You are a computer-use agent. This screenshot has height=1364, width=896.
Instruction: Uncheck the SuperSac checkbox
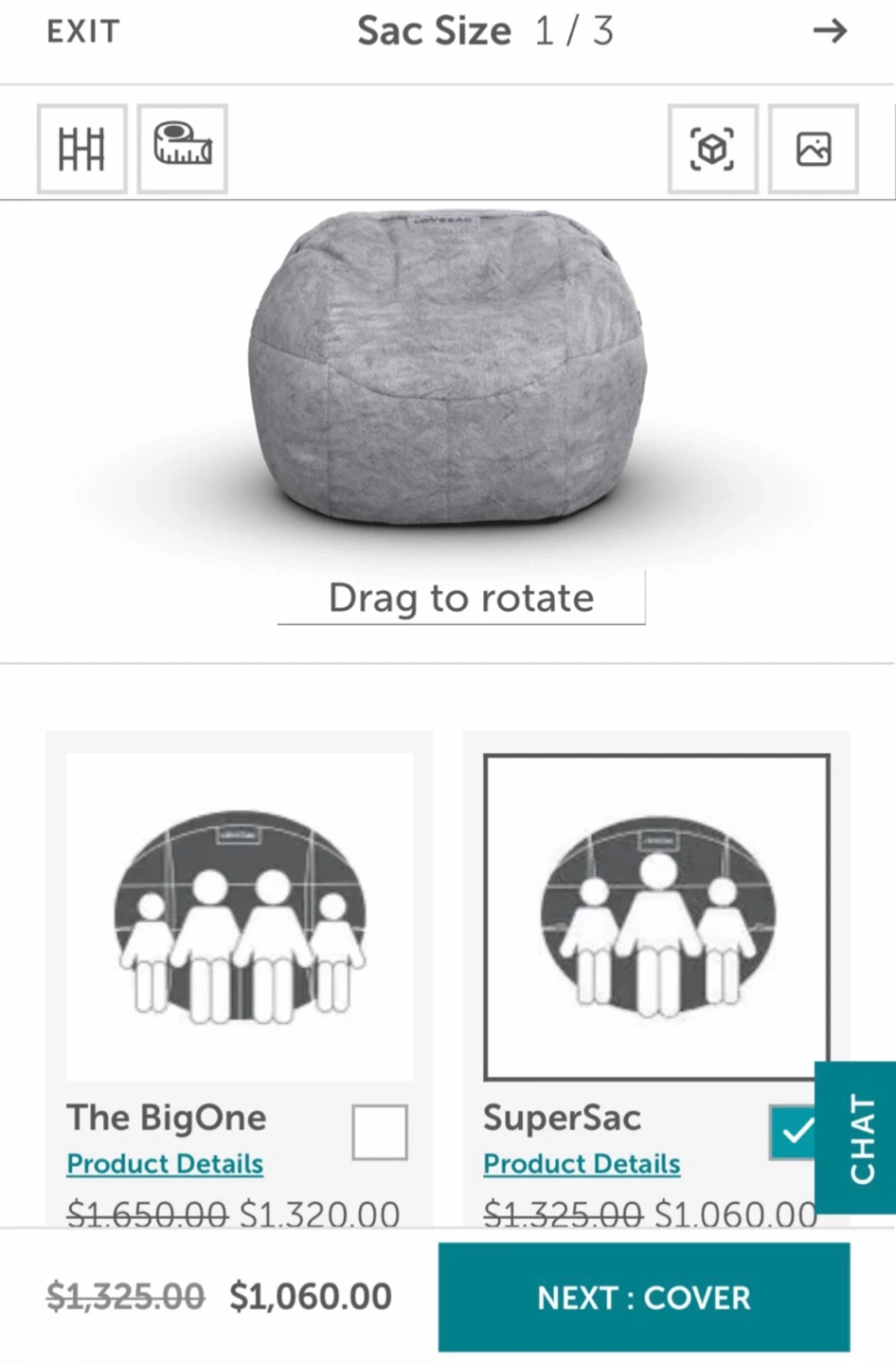[793, 1132]
